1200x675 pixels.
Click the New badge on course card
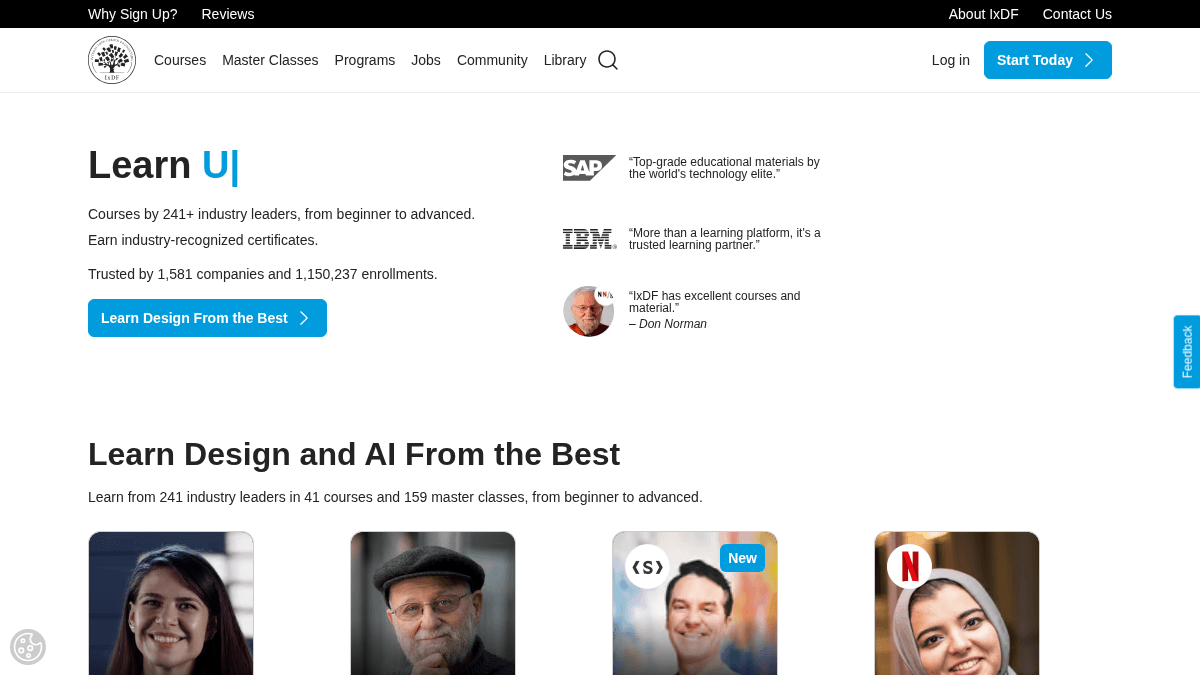[x=742, y=558]
